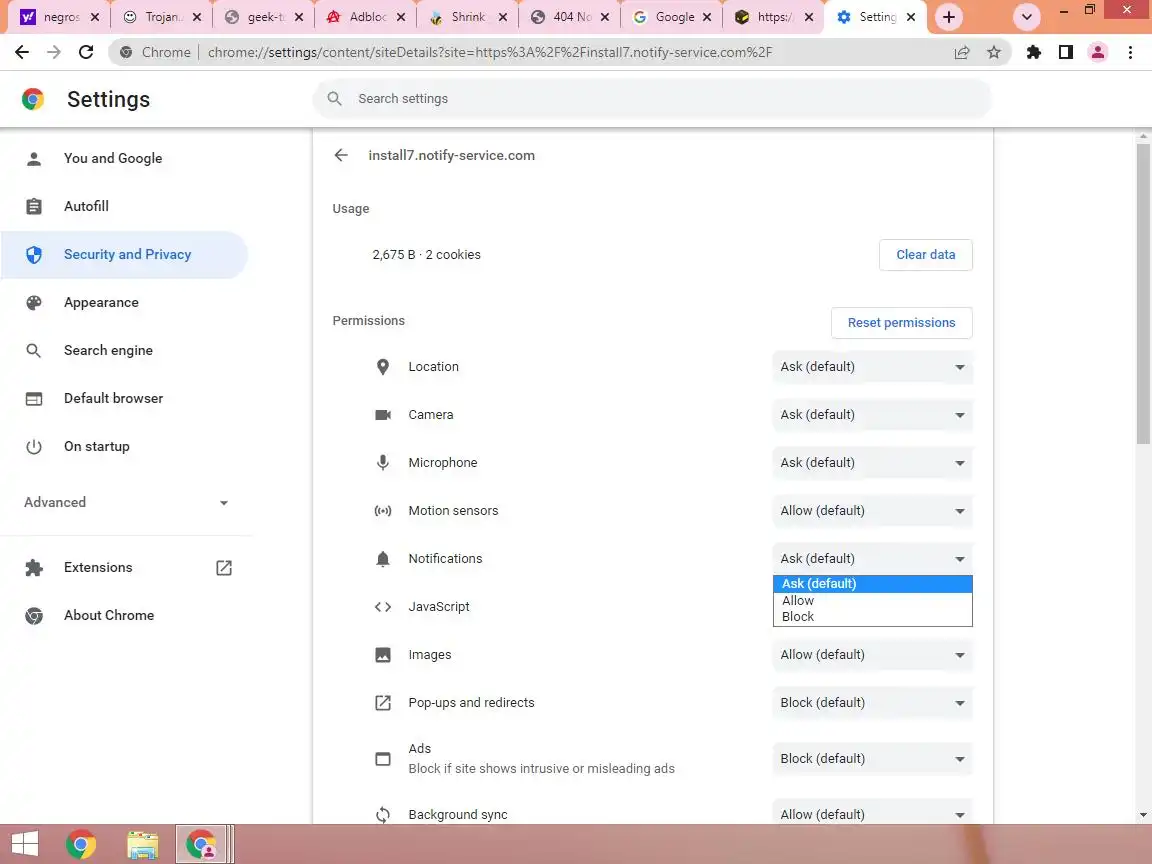Click the Location pin icon
The height and width of the screenshot is (864, 1152).
click(383, 367)
